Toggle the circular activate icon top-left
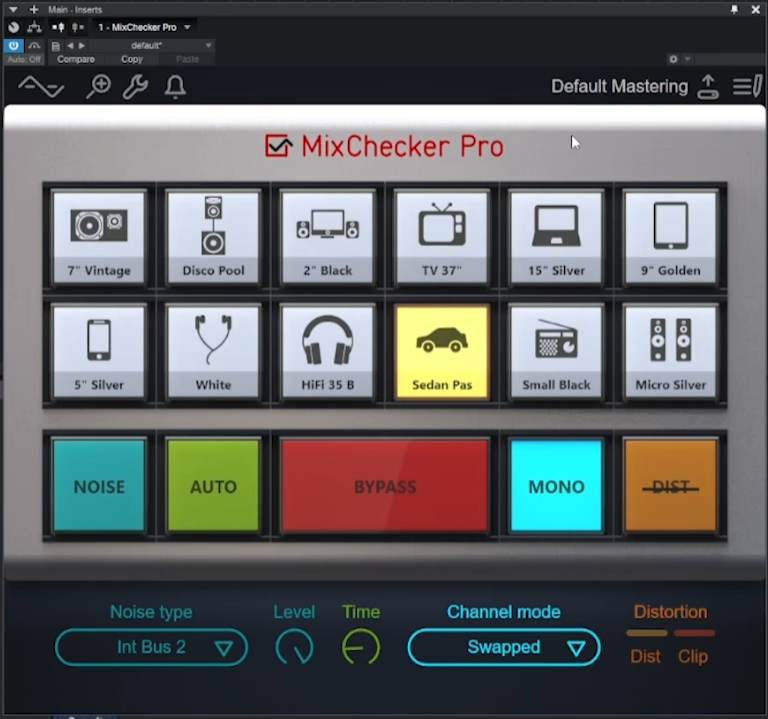Viewport: 768px width, 719px height. pos(14,27)
